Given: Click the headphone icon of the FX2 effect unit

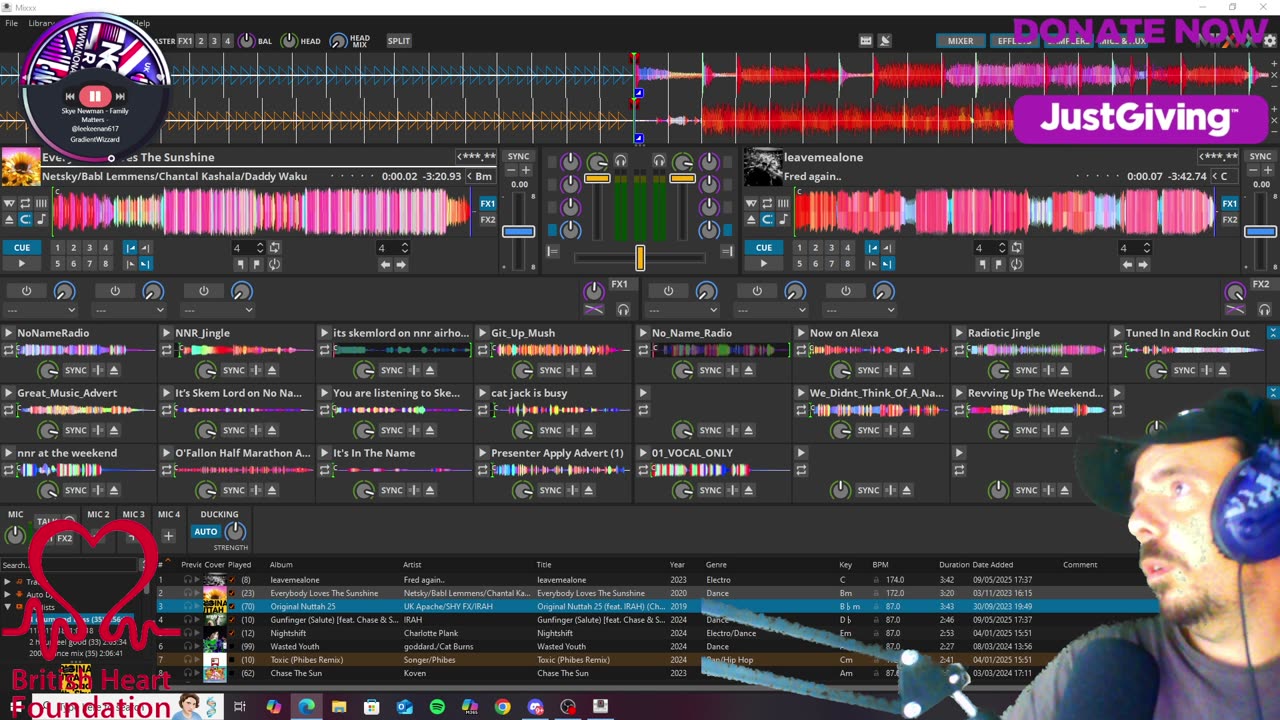Looking at the screenshot, I should [1264, 309].
